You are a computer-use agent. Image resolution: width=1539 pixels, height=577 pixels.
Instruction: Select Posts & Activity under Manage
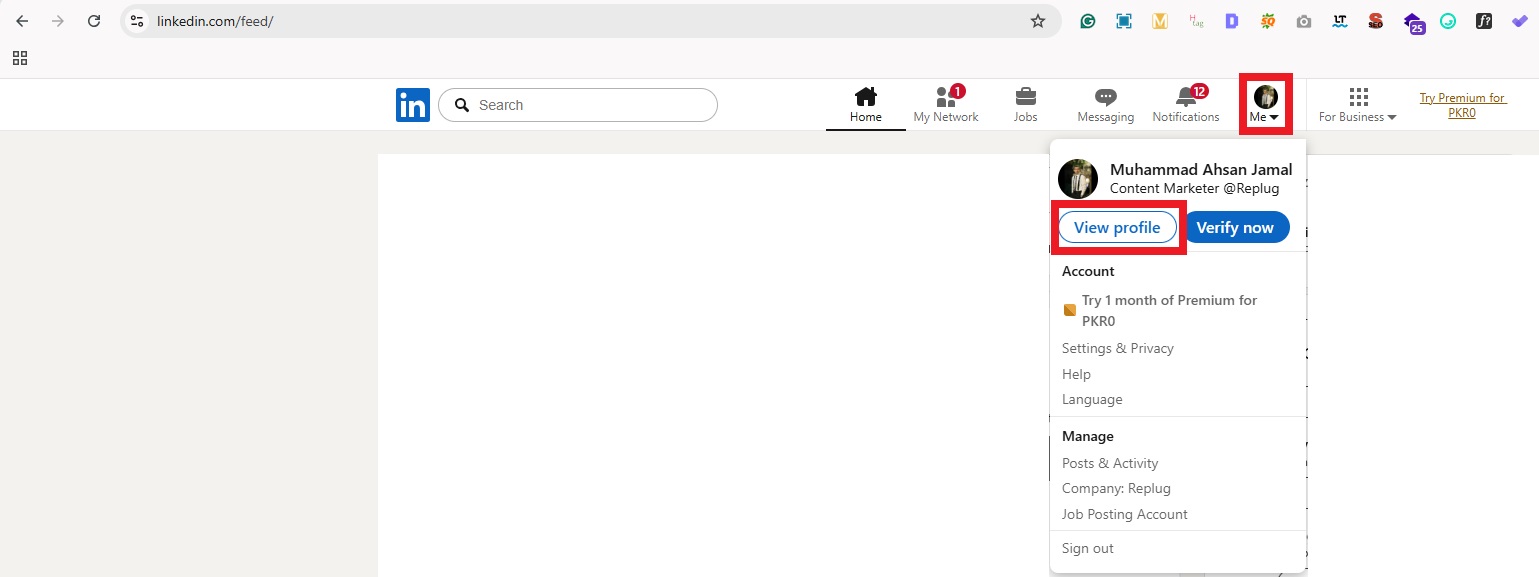click(x=1110, y=463)
